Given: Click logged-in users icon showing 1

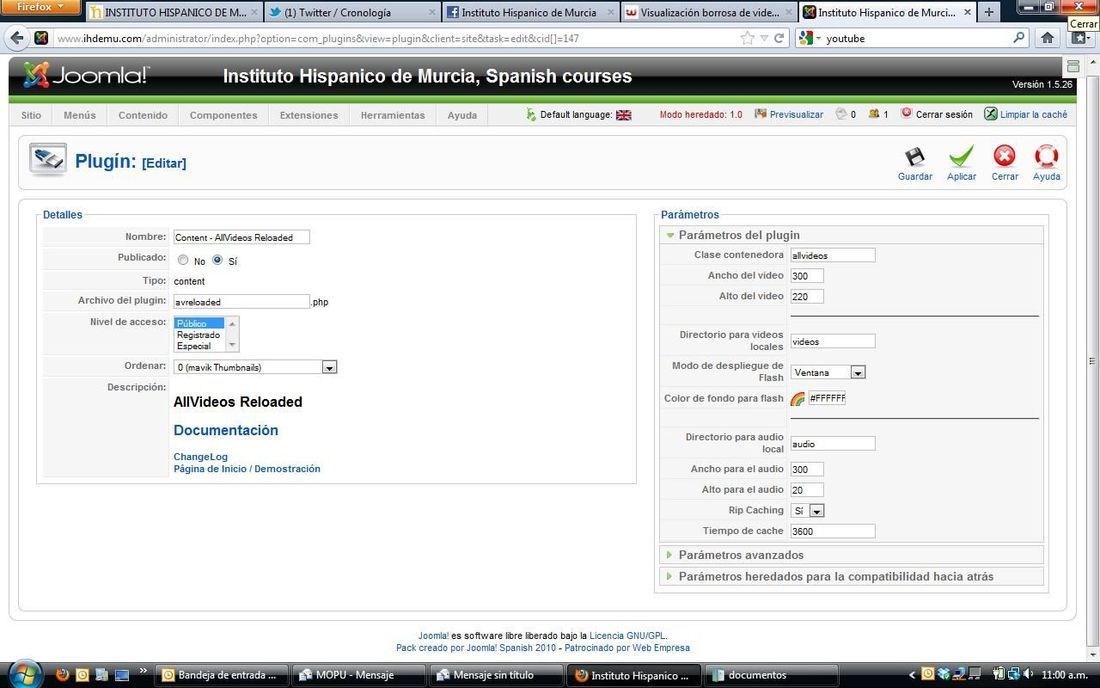Looking at the screenshot, I should (873, 114).
